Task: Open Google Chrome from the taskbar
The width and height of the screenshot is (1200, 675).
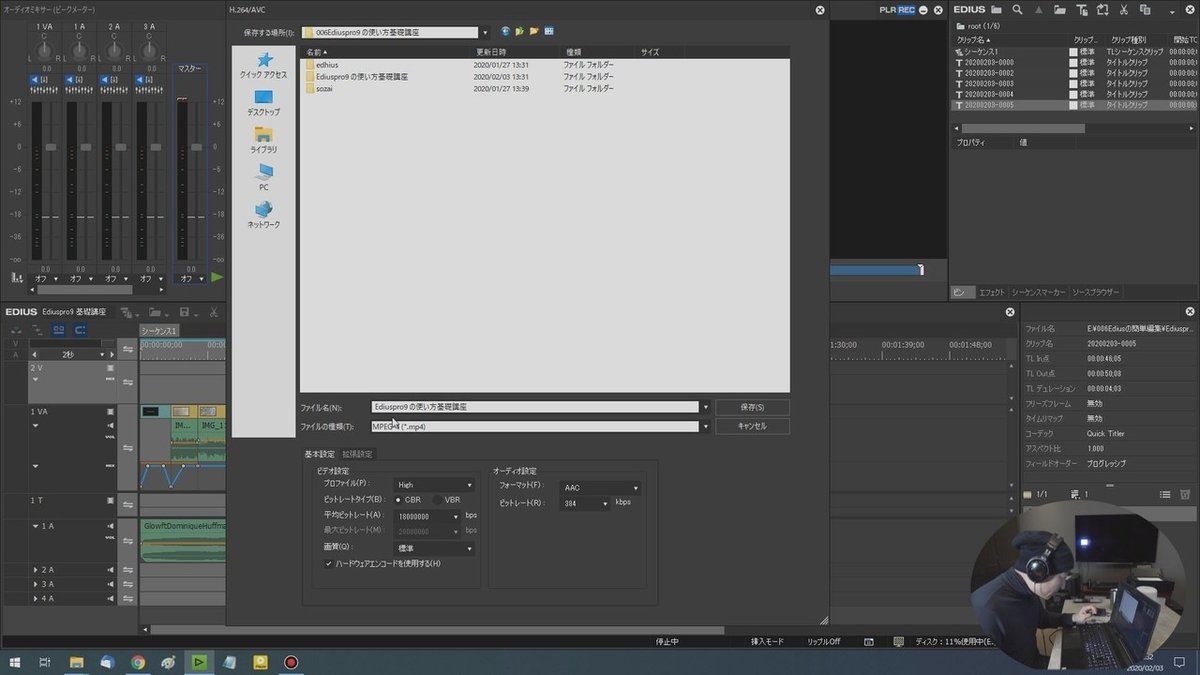Action: pyautogui.click(x=138, y=662)
